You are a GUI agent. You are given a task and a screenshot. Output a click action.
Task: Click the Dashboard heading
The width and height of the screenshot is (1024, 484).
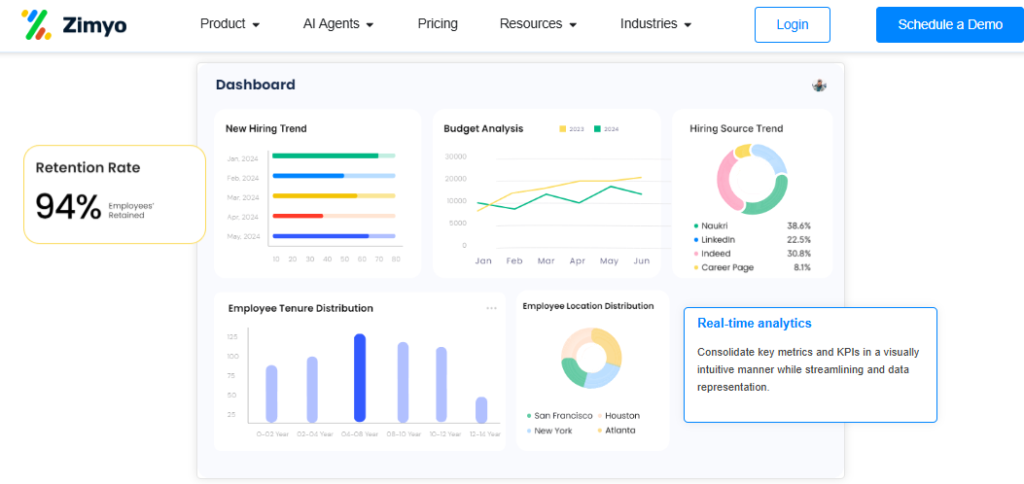[255, 85]
